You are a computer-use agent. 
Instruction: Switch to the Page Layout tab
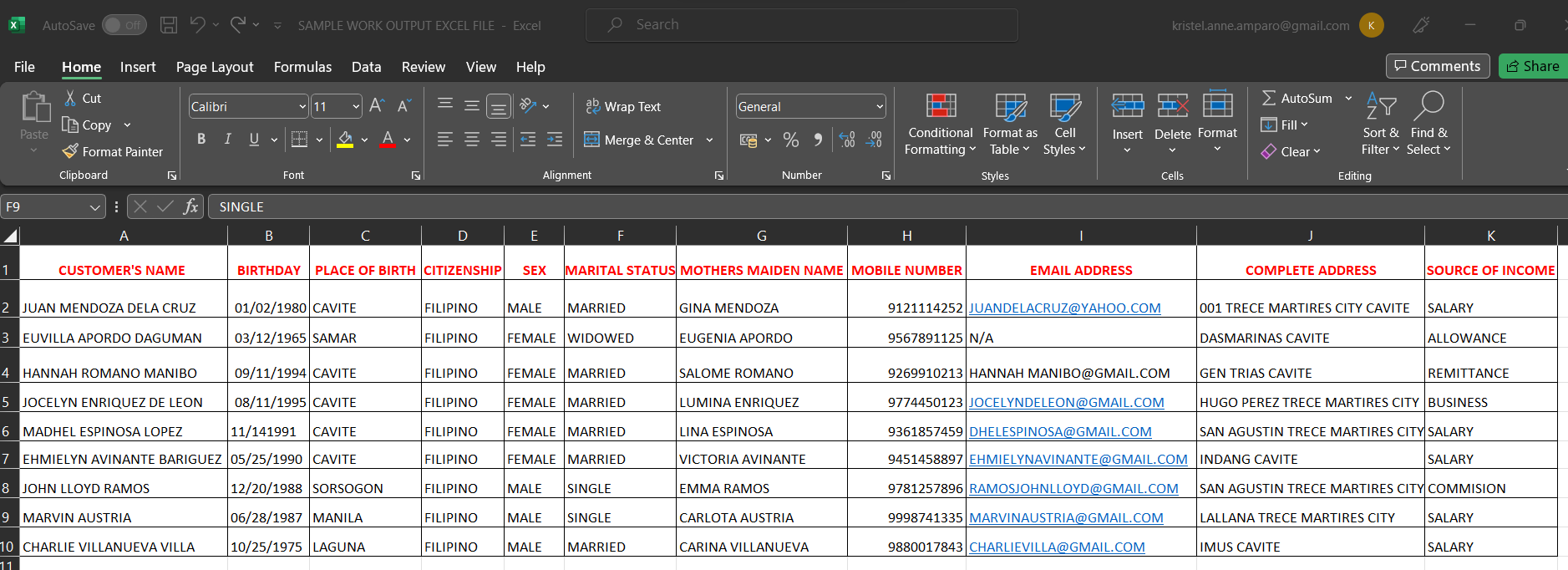click(215, 67)
